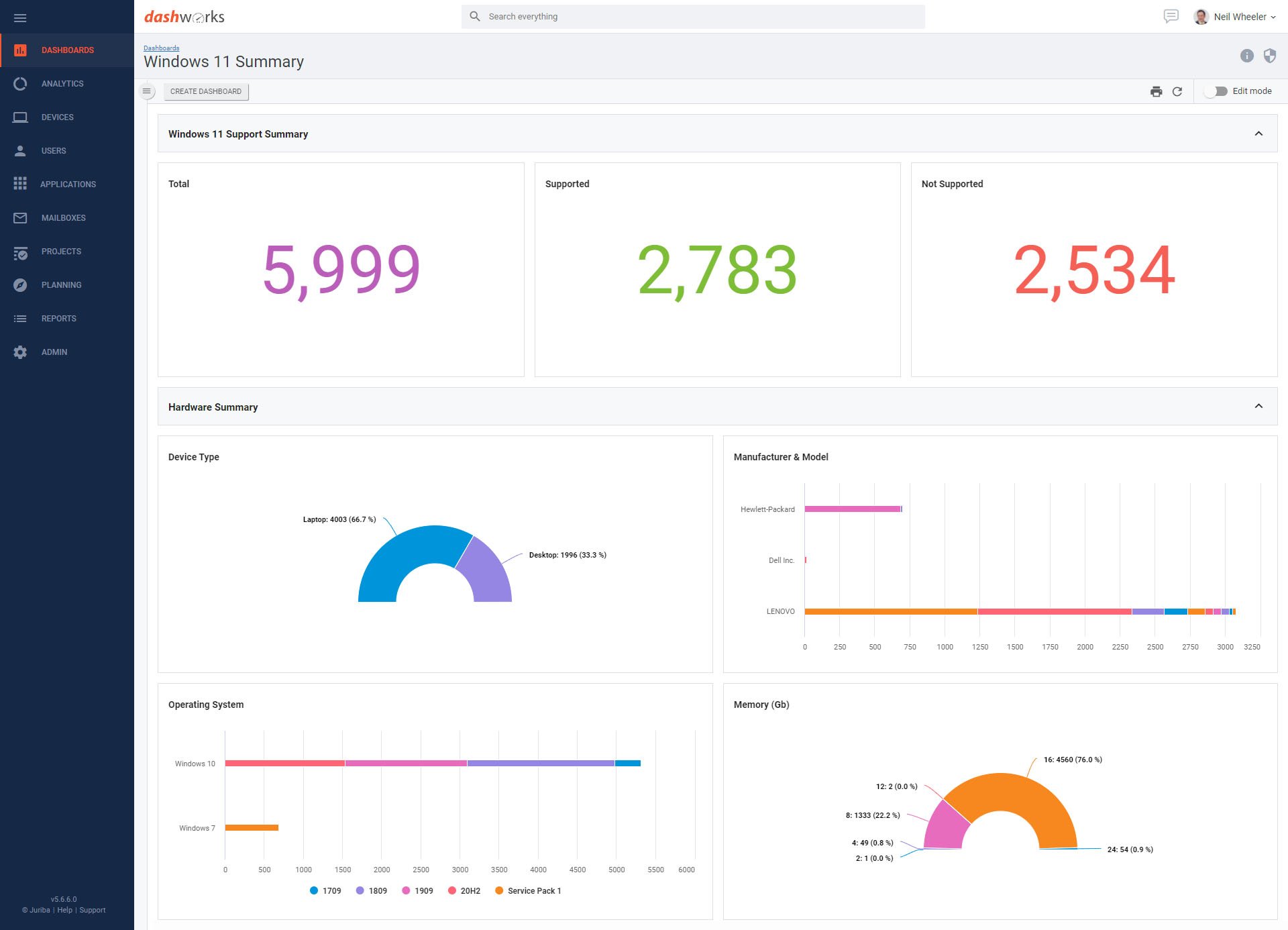
Task: Follow the Dashboards breadcrumb link
Action: (161, 48)
